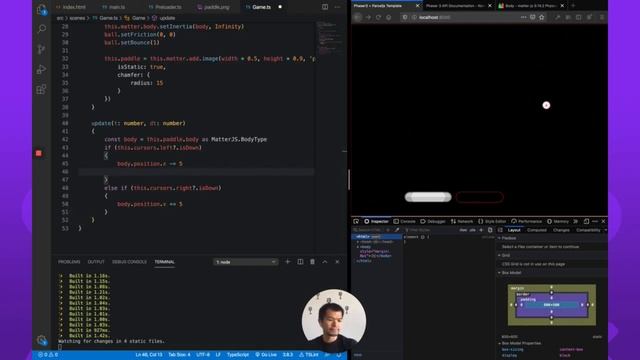Open the Manage gear at activity bar bottom
640x360 pixels.
point(41,340)
